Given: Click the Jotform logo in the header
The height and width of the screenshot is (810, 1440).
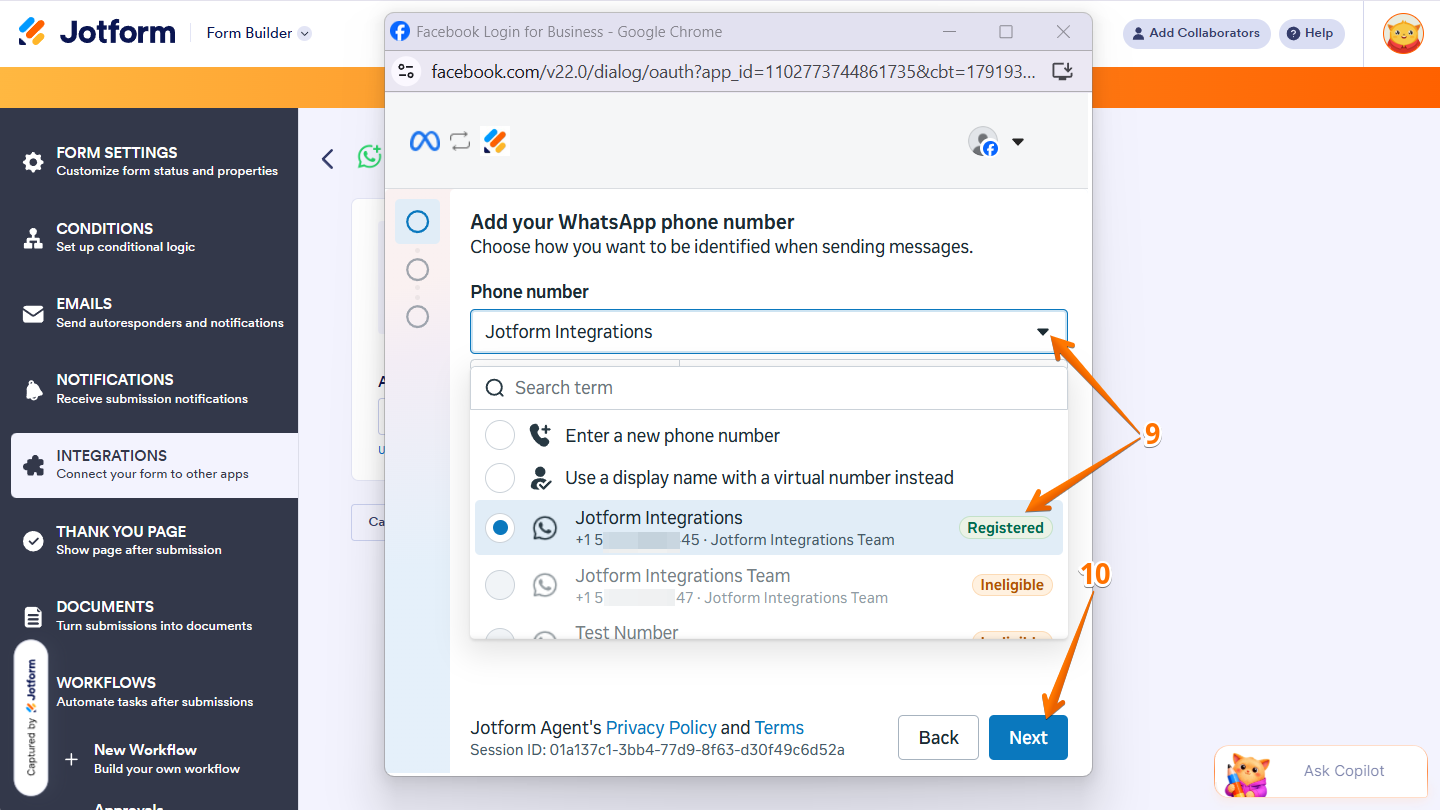Looking at the screenshot, I should tap(97, 32).
